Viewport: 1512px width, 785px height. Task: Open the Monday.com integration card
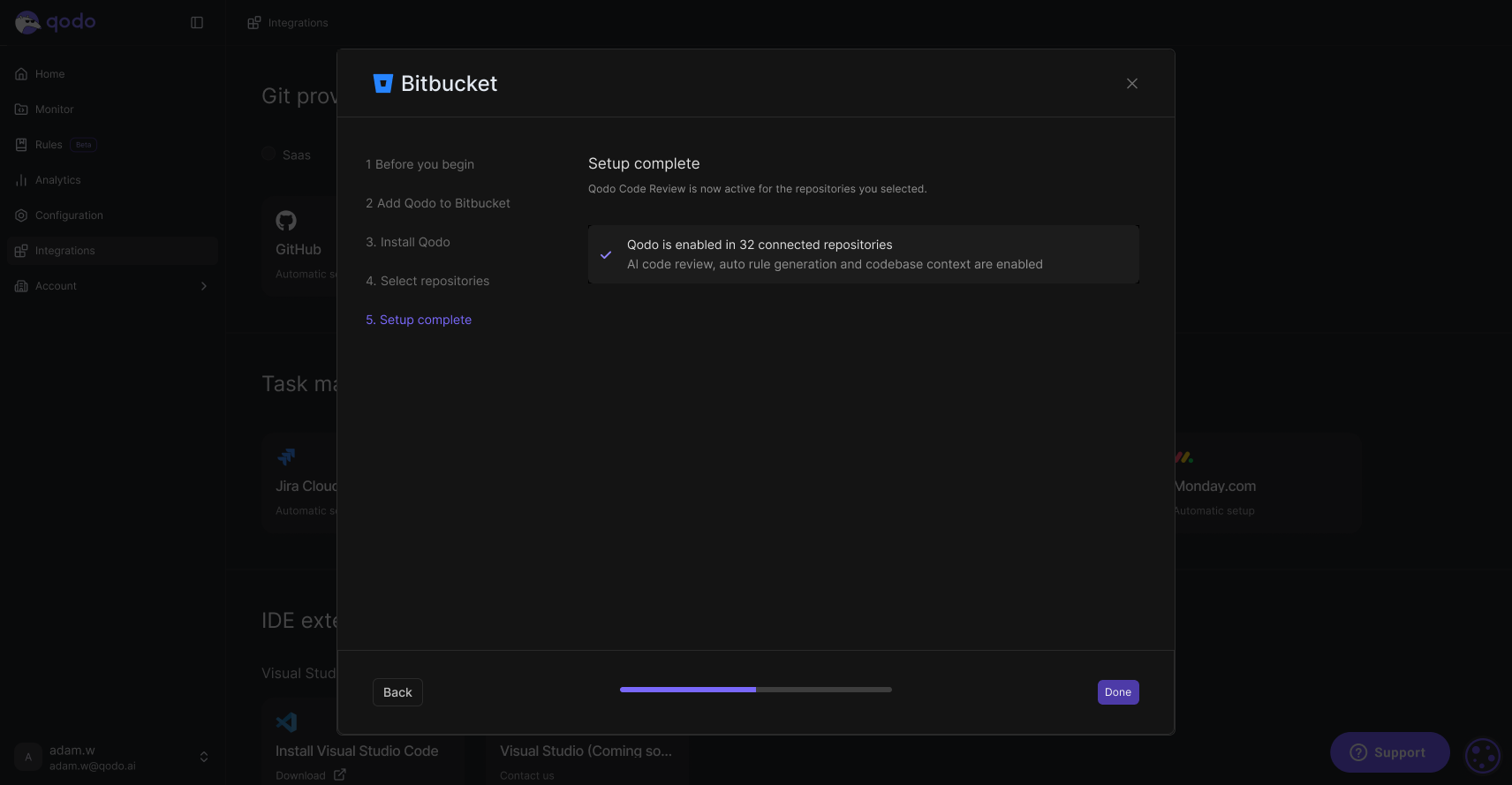(x=1267, y=483)
